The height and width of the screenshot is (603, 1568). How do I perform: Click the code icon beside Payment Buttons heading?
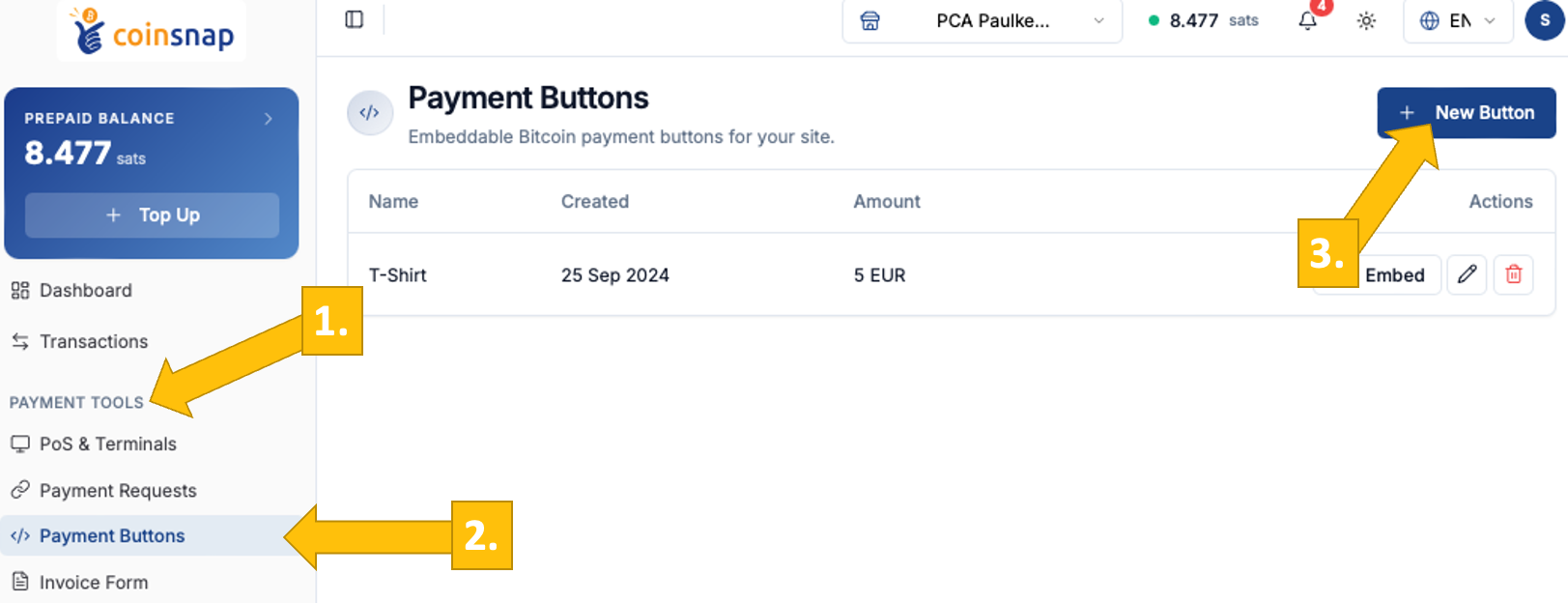(x=370, y=113)
